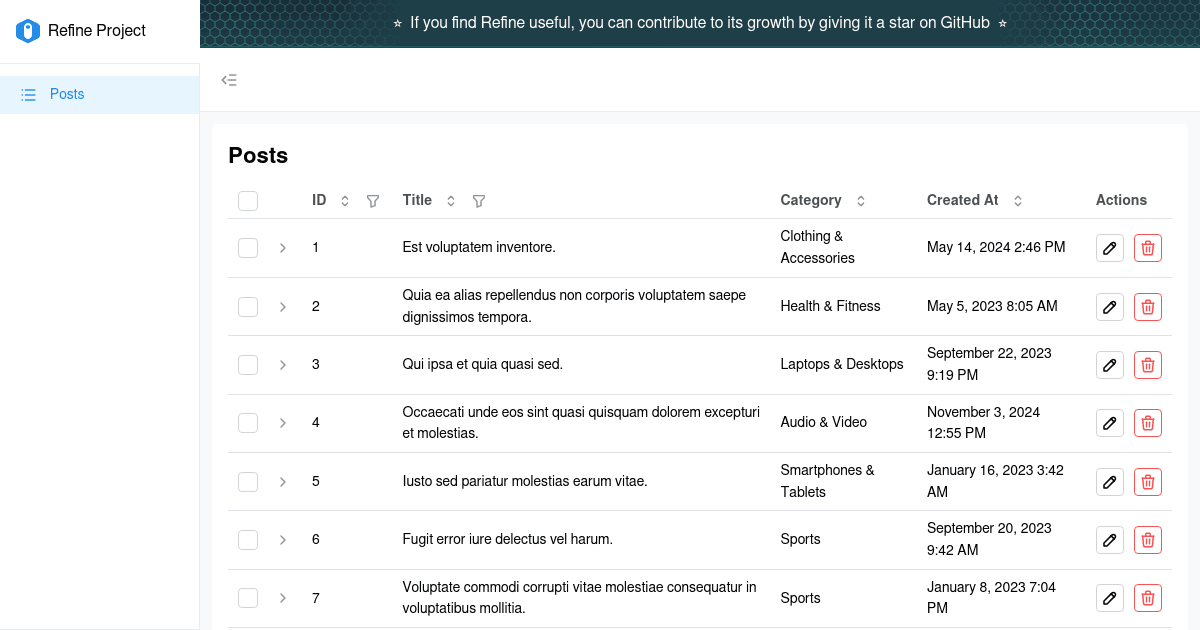This screenshot has height=630, width=1200.
Task: Click the Posts page heading
Action: [x=257, y=155]
